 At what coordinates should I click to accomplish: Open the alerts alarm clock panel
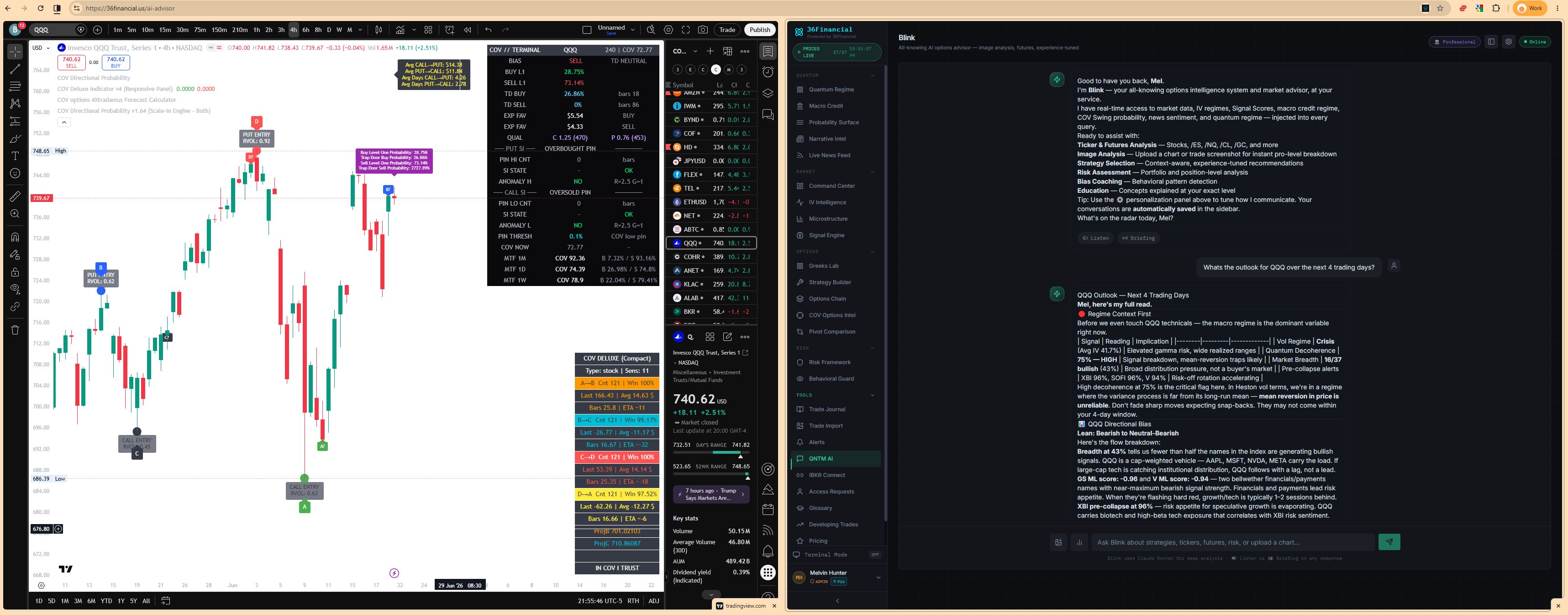pyautogui.click(x=768, y=72)
